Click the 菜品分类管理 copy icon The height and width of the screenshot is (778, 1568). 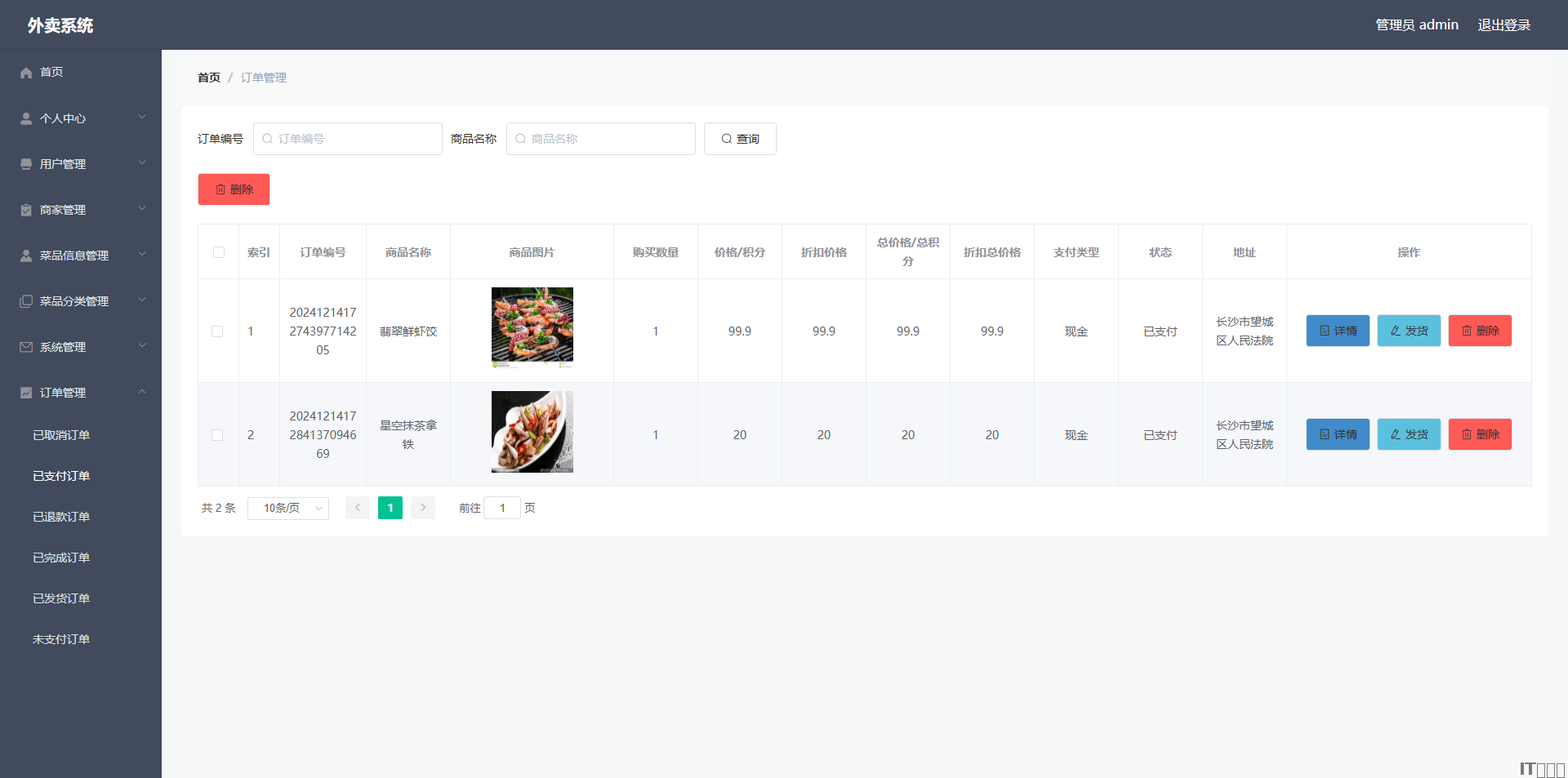[x=26, y=301]
